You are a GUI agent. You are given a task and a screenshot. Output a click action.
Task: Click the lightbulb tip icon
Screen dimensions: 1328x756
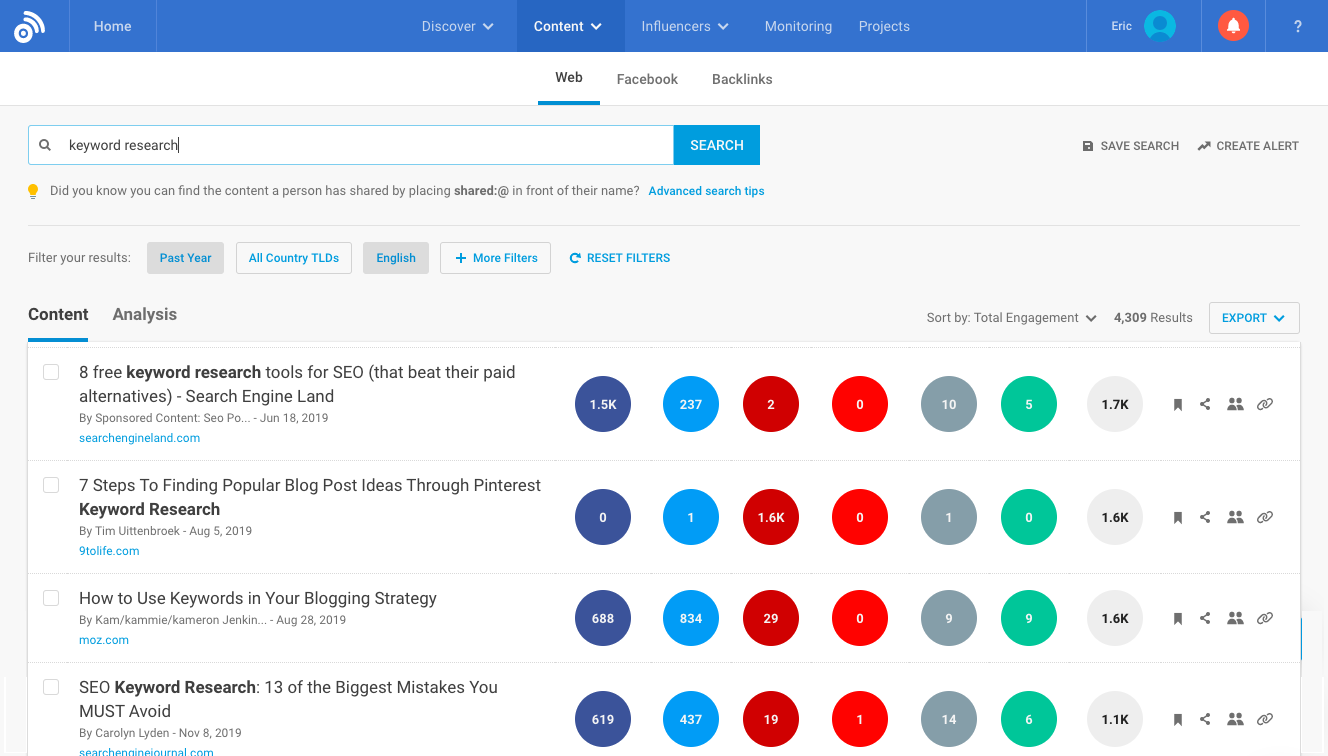[x=33, y=191]
